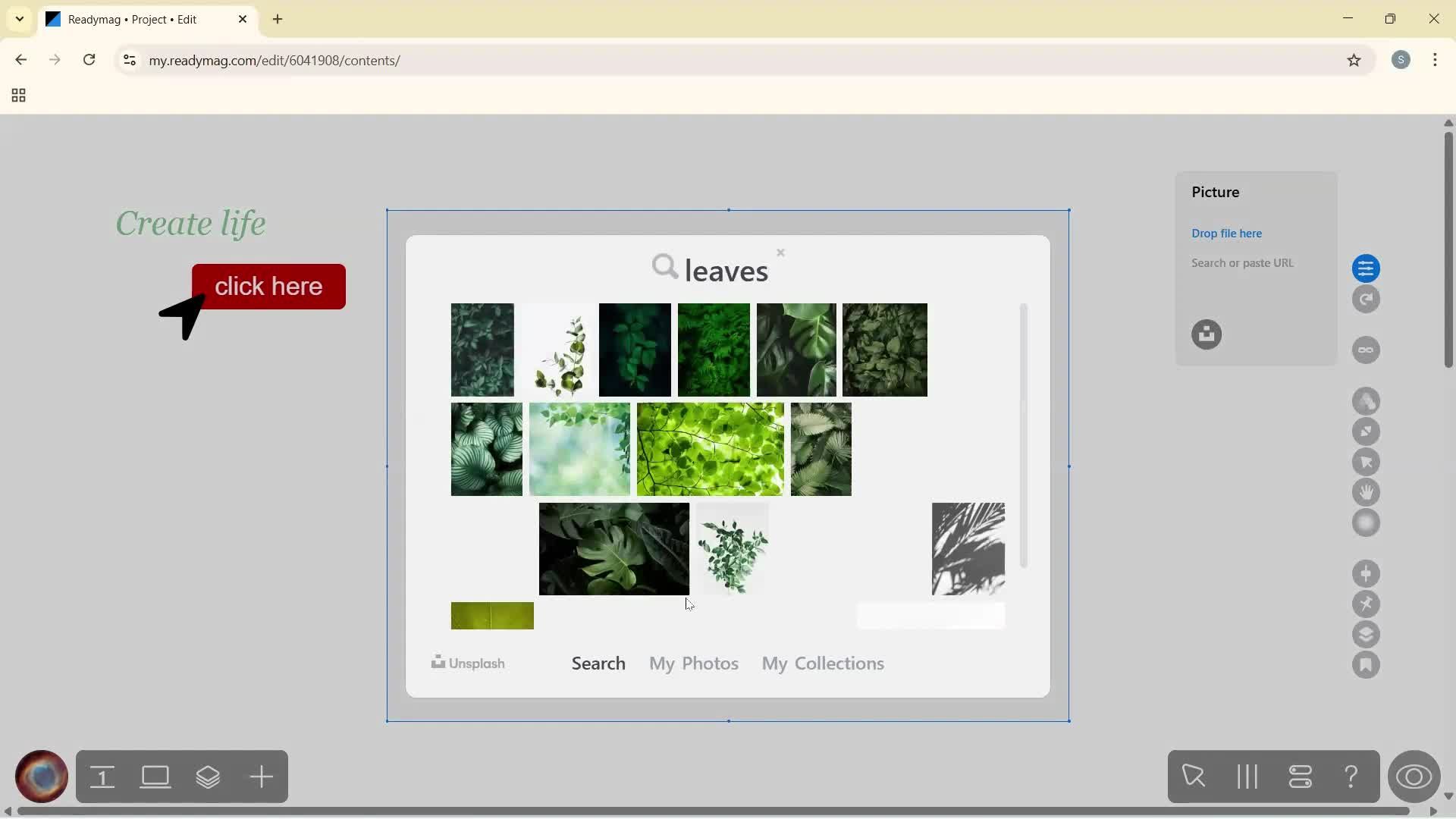Add a new widget with the plus icon

261,777
